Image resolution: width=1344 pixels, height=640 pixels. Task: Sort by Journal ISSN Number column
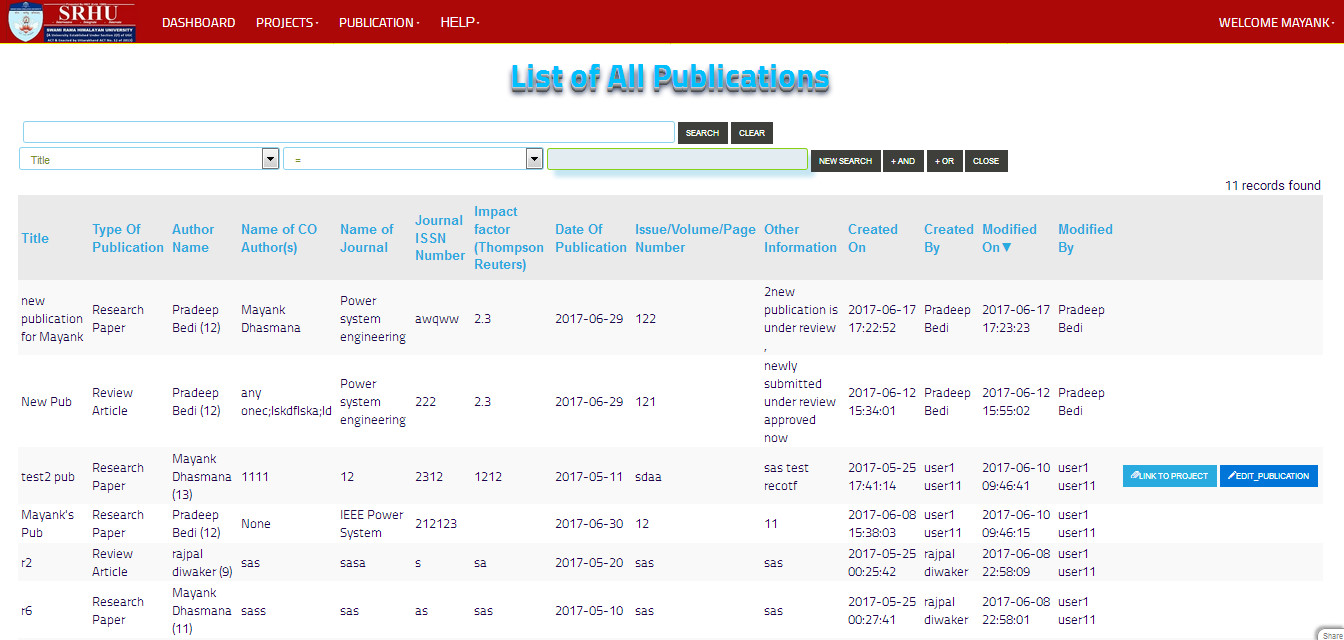[x=440, y=238]
